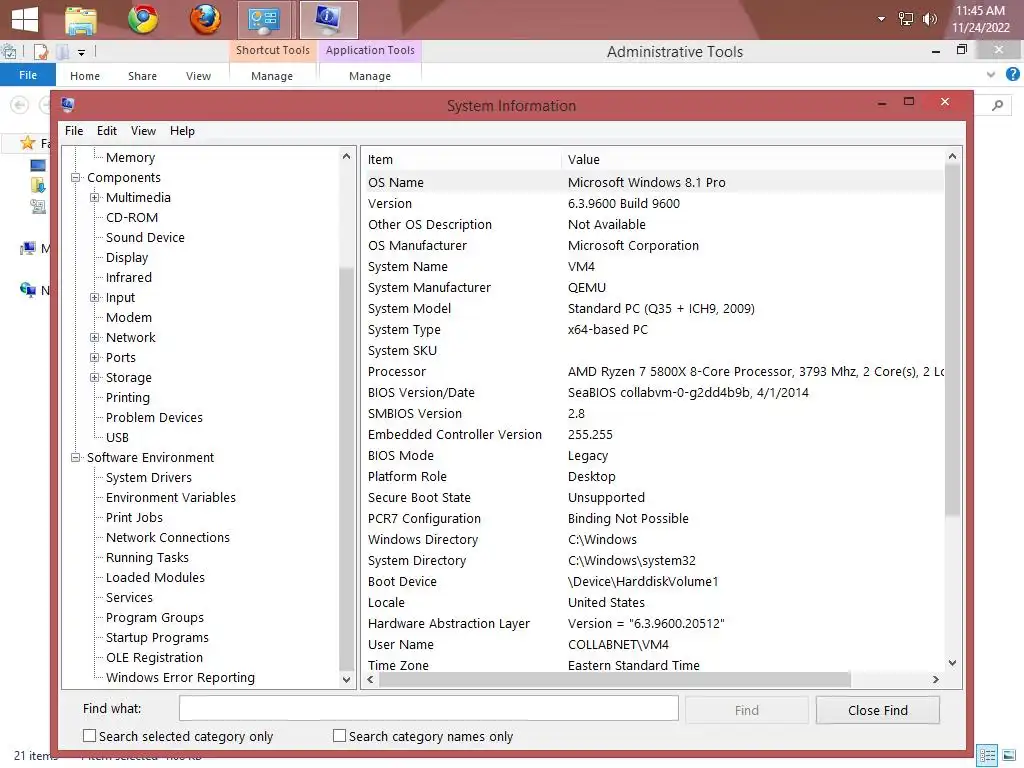
Task: Open System Information title bar icon
Action: pyautogui.click(x=67, y=104)
